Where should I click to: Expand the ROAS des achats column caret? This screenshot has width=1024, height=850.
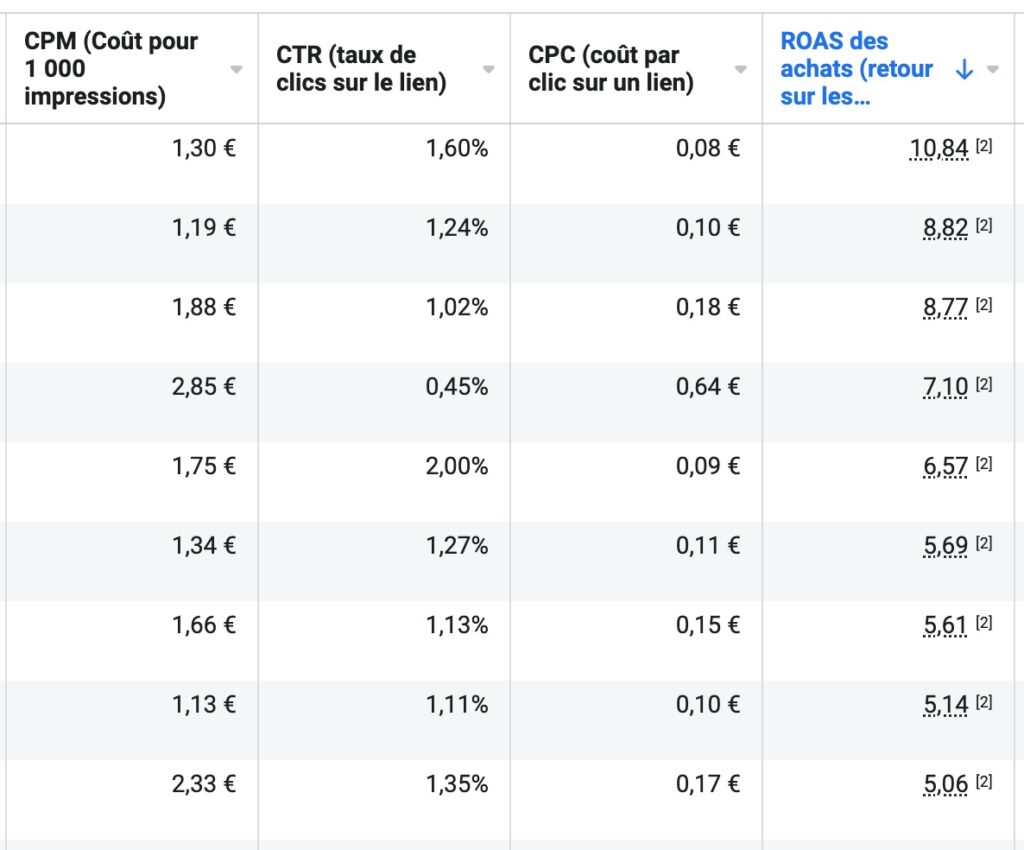pos(993,69)
